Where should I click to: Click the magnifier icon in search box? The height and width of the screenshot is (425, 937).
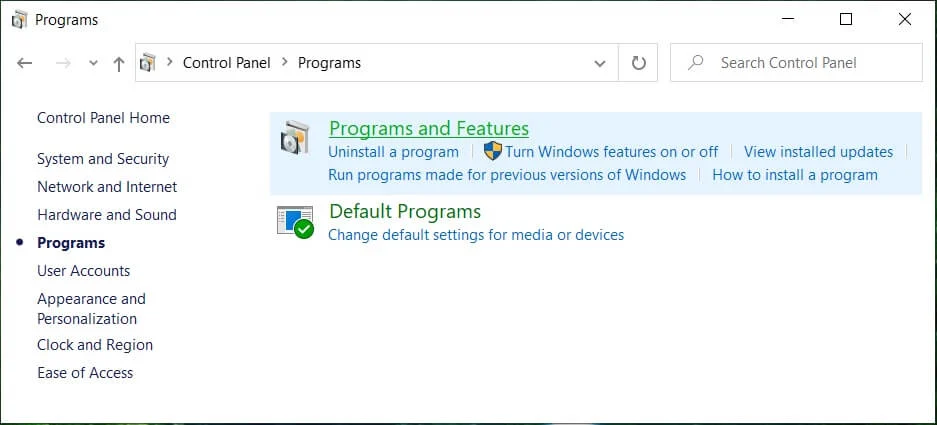point(696,63)
